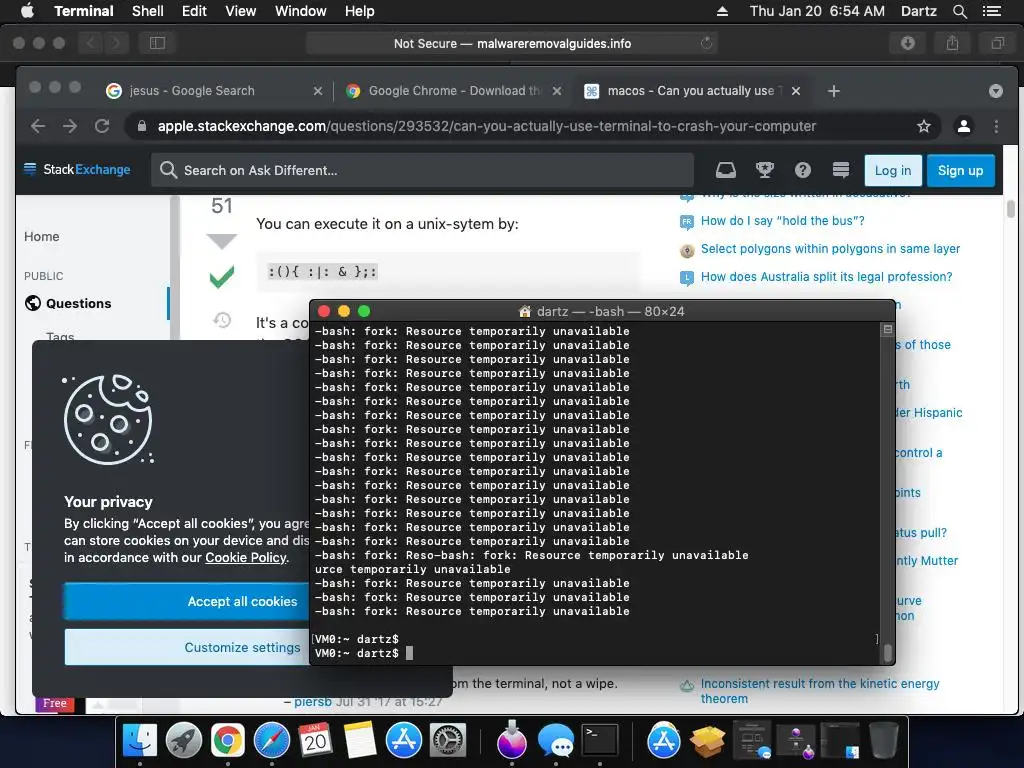This screenshot has width=1024, height=768.
Task: Click the Safari sidebar toggle icon
Action: (157, 43)
